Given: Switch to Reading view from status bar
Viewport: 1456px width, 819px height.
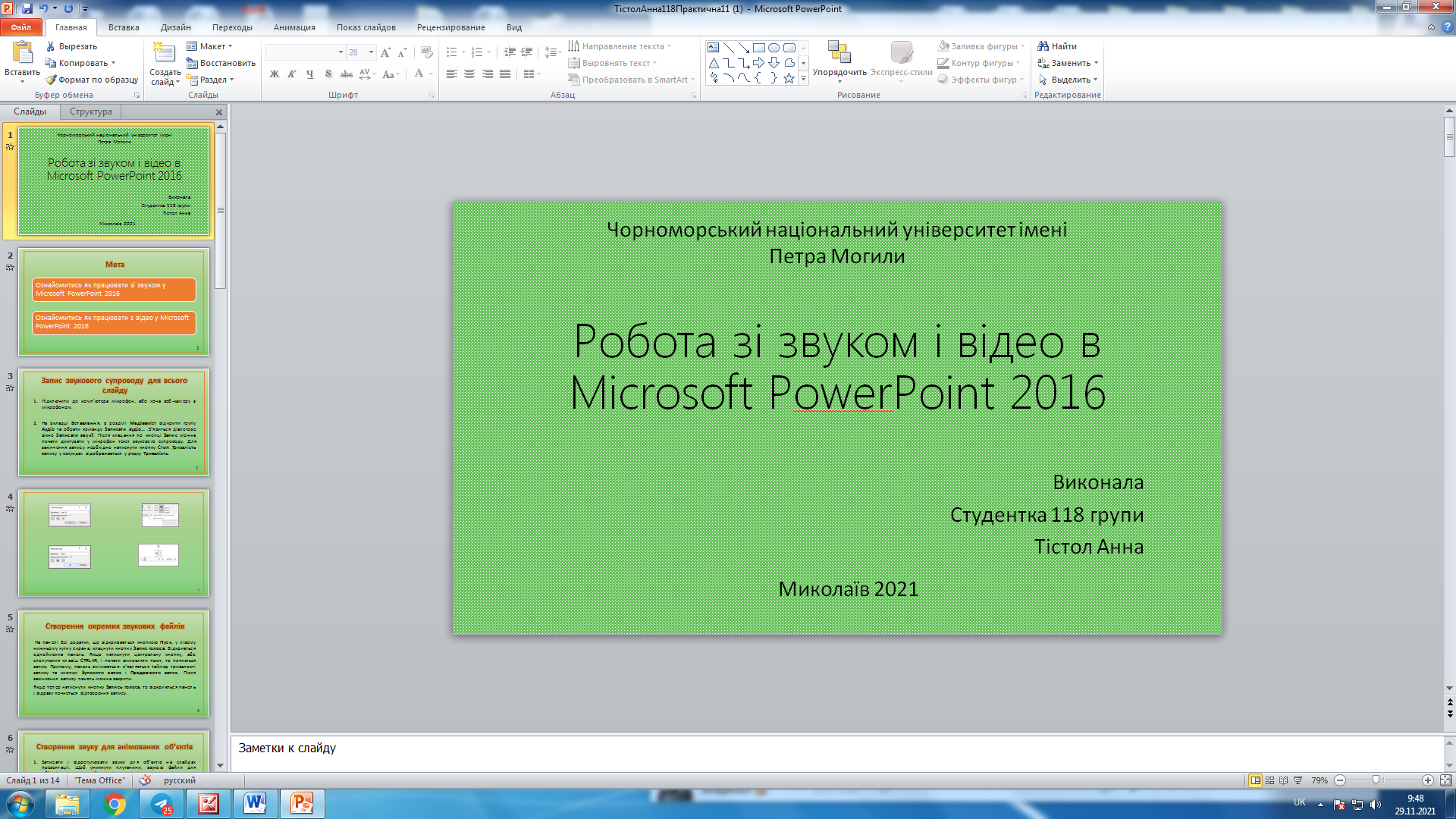Looking at the screenshot, I should click(1283, 780).
